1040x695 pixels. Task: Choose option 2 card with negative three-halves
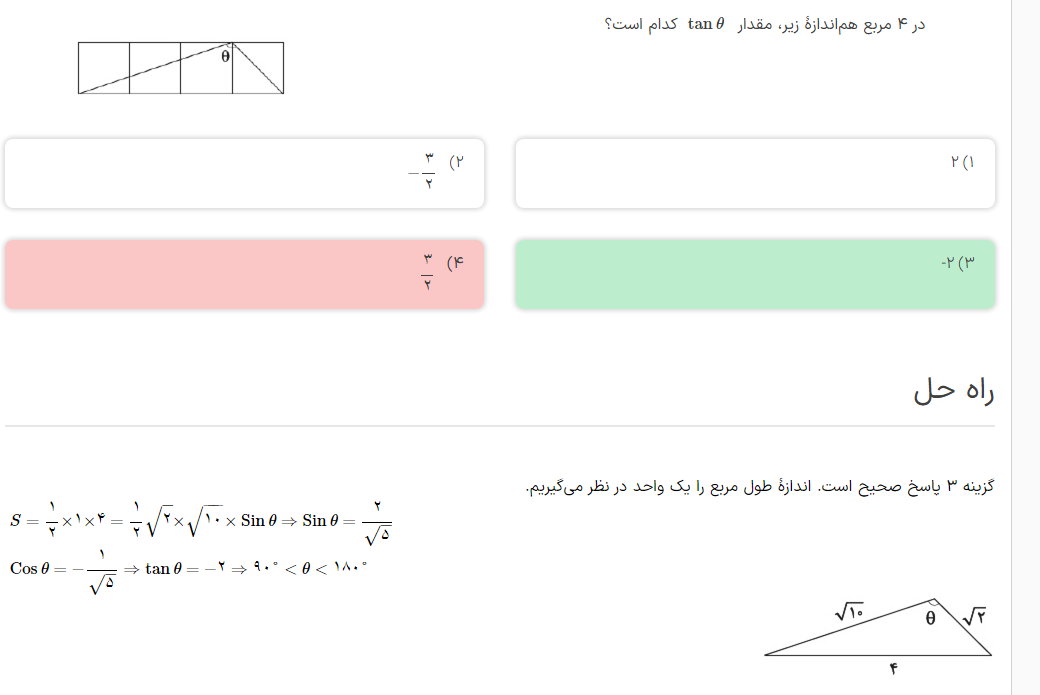(x=245, y=173)
